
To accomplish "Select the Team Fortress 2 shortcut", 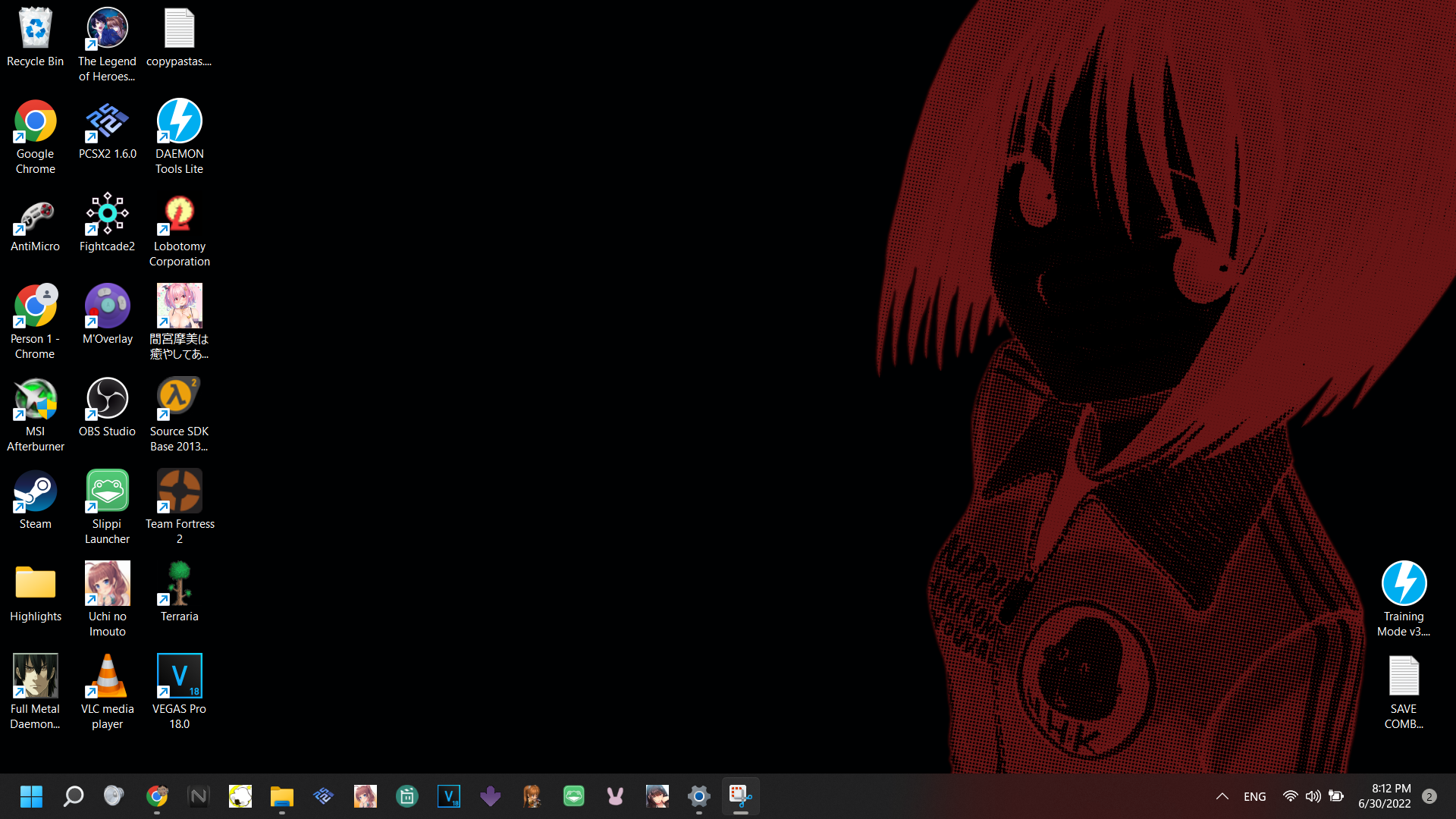I will 179,491.
